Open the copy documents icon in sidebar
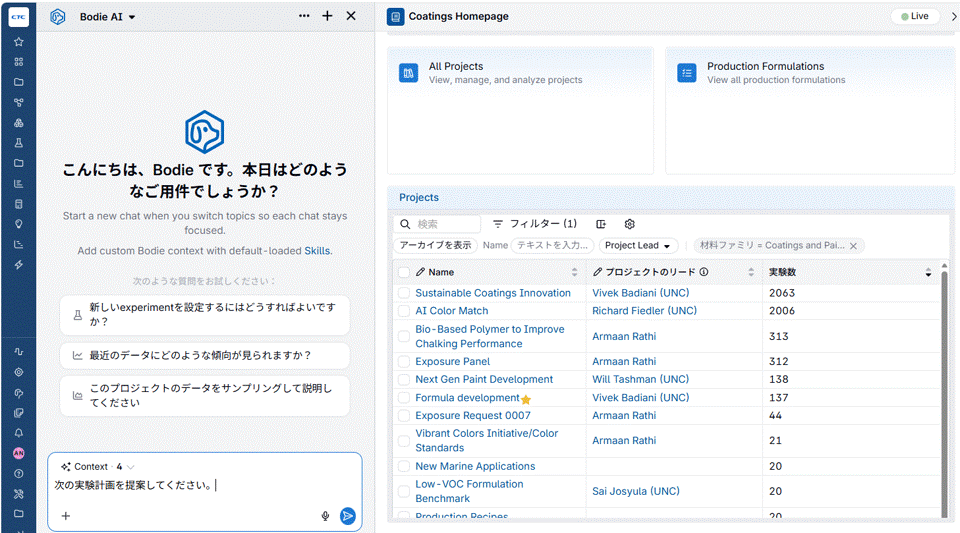Screen dimensions: 960x533 (18, 412)
